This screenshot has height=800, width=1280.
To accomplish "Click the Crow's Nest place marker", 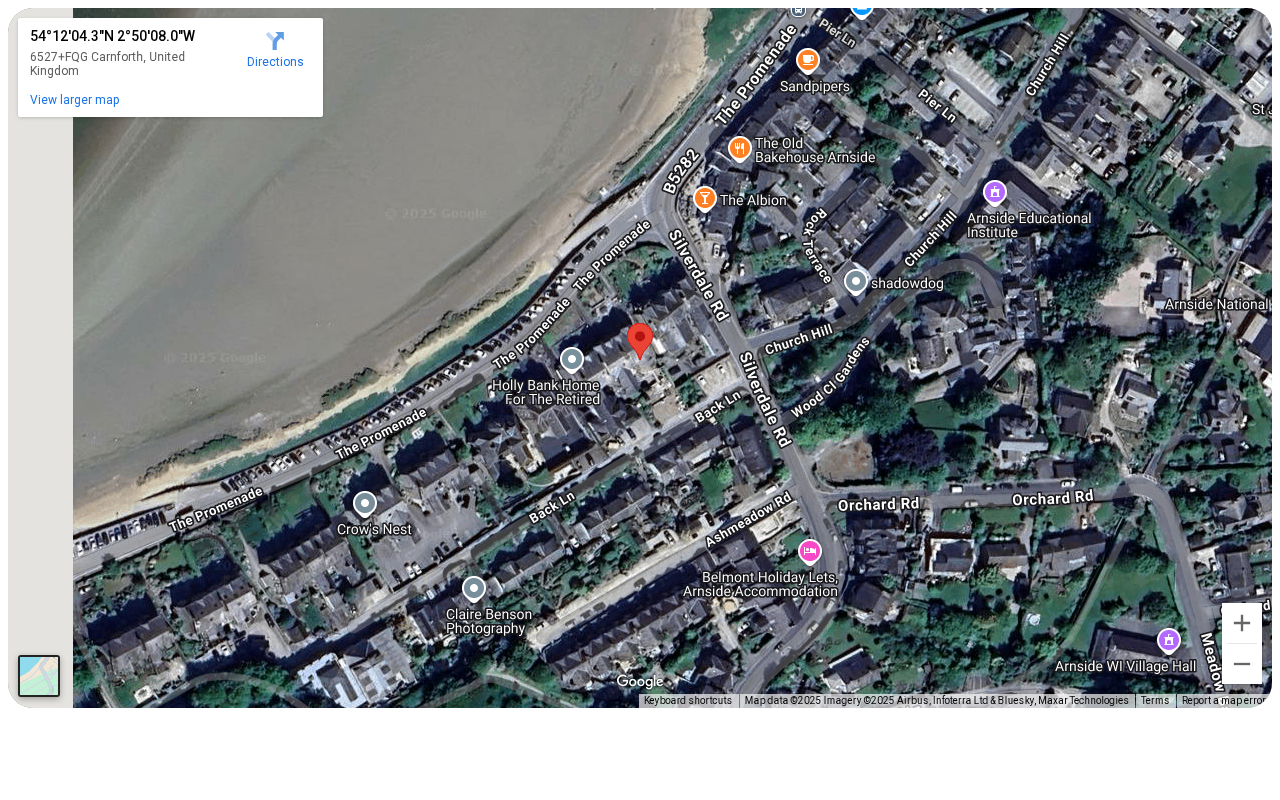I will click(365, 504).
